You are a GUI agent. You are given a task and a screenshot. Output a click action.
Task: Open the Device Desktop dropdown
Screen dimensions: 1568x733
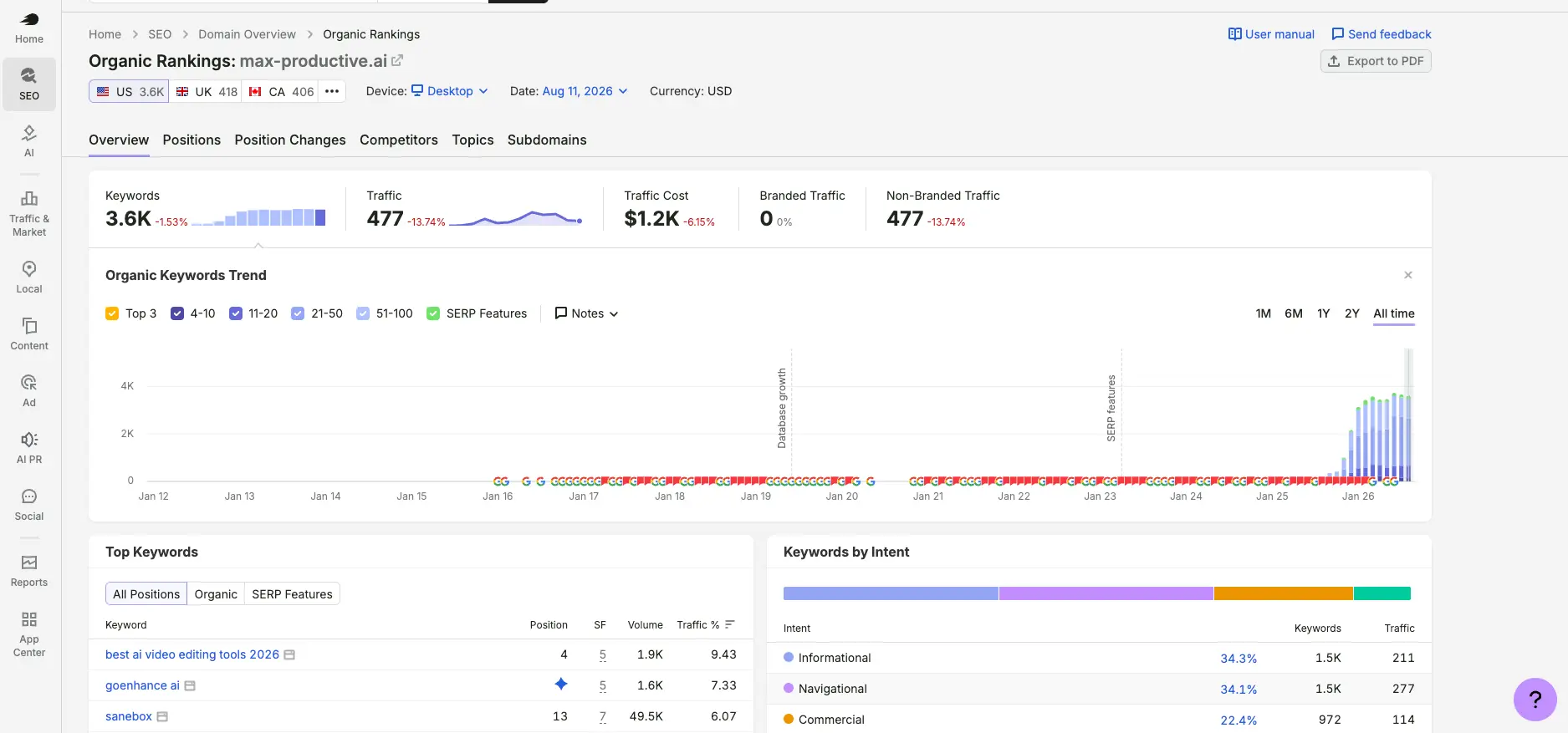click(x=449, y=91)
